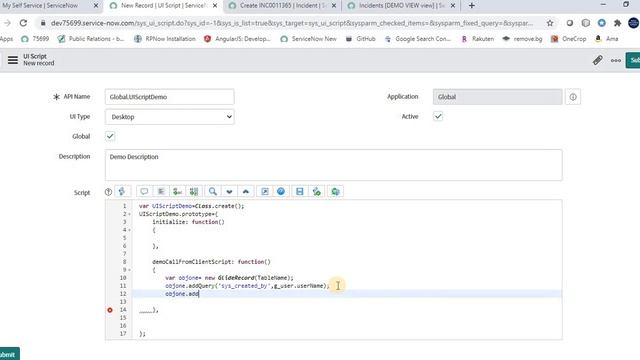Close the Incidents DEMO VIEW tab
640x360 pixels.
click(x=453, y=6)
